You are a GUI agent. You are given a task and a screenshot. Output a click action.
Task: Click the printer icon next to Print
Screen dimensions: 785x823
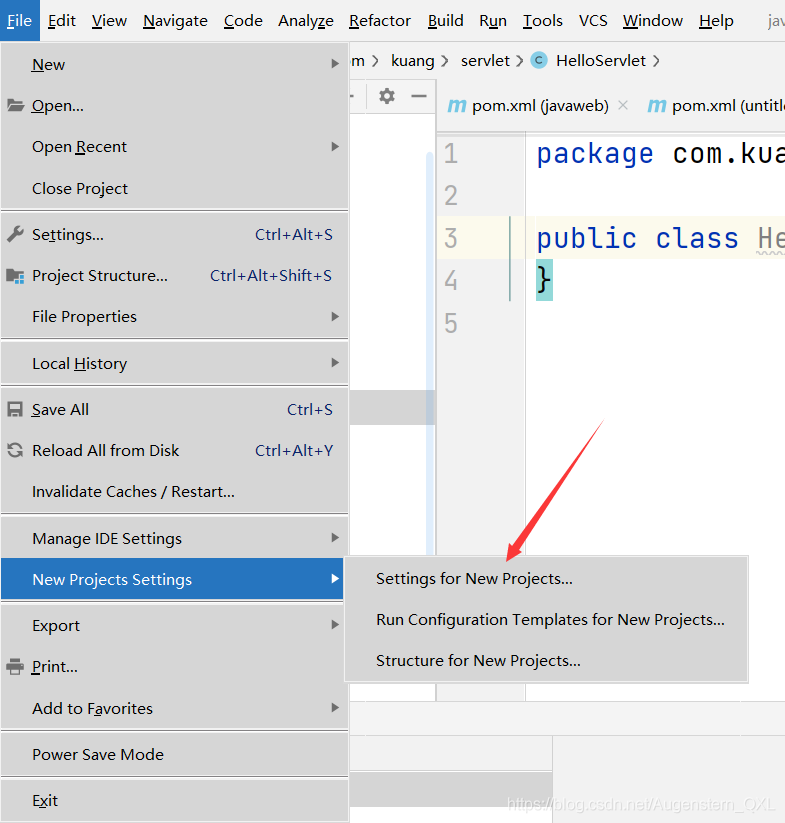point(15,667)
